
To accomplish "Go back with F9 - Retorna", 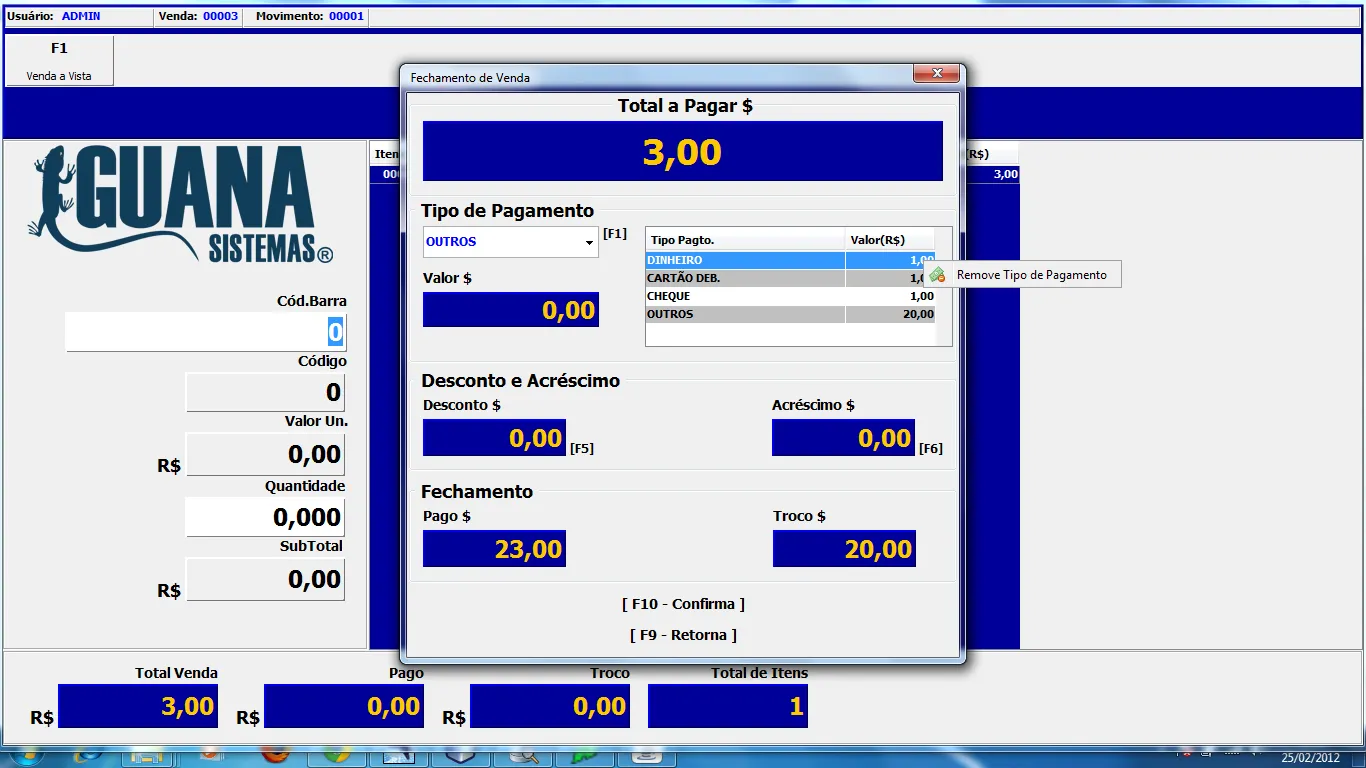I will point(683,635).
